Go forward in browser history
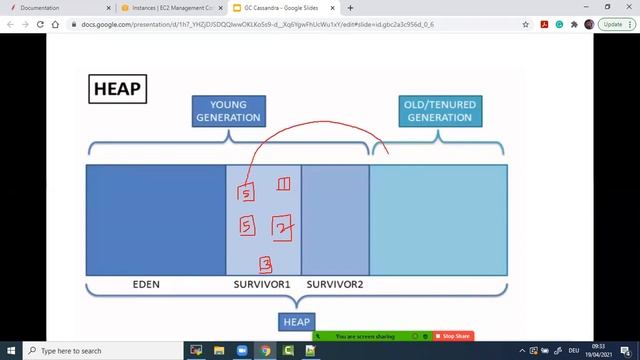This screenshot has height=360, width=640. coord(25,24)
